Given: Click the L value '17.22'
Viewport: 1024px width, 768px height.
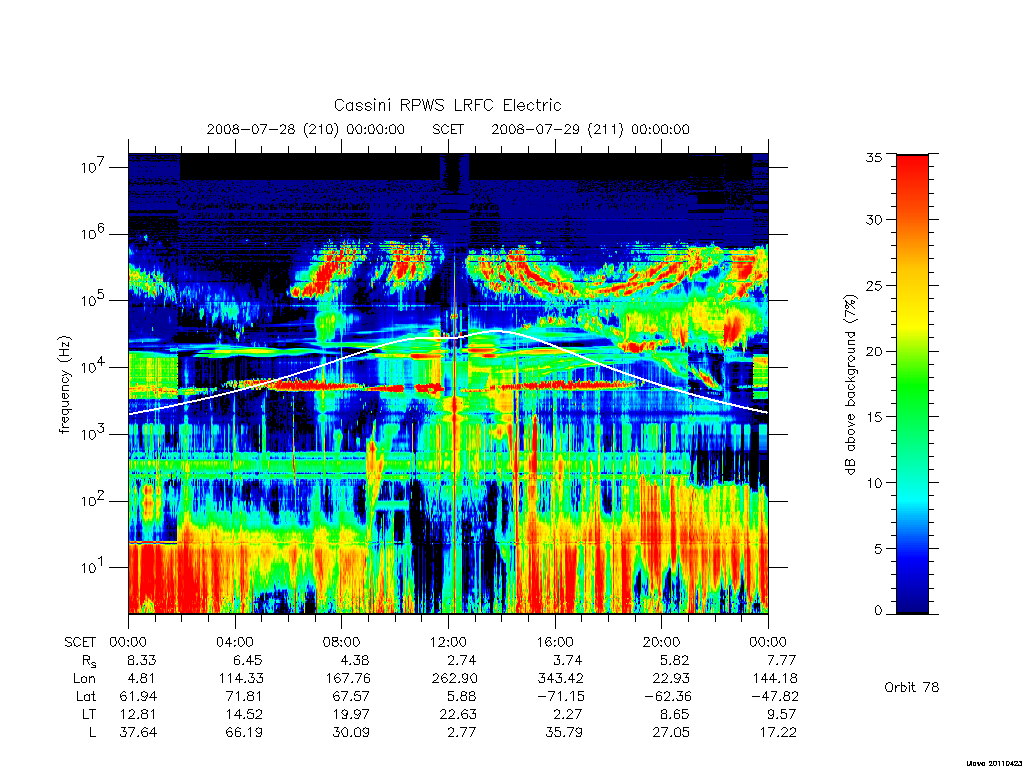Looking at the screenshot, I should pos(778,732).
